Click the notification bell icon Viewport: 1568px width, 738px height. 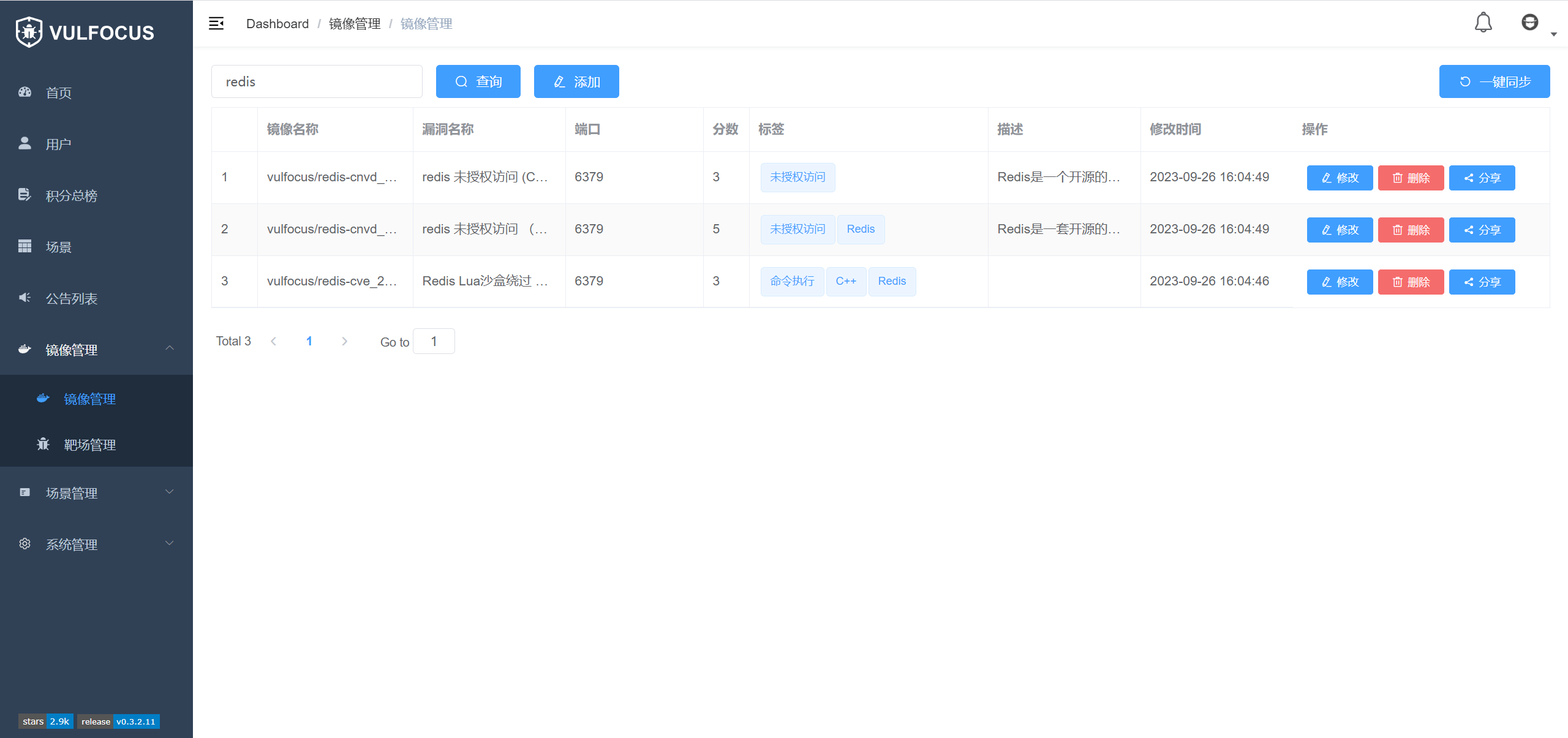1483,23
